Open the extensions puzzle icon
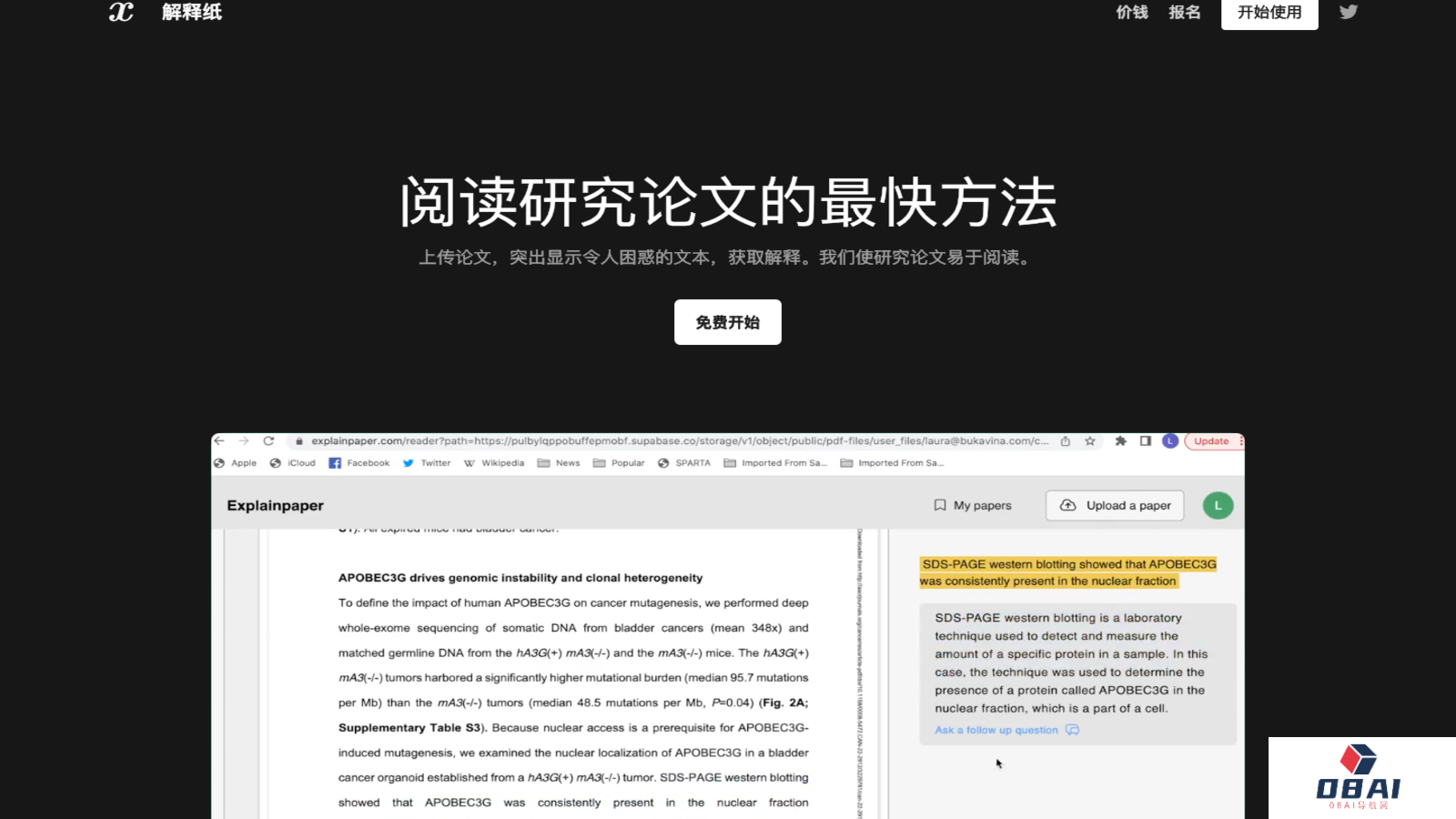 tap(1121, 440)
